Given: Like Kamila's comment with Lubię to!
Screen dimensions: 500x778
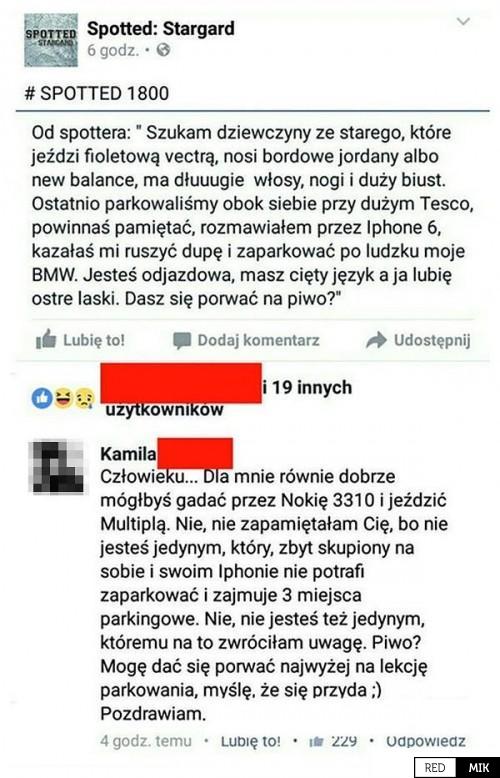Looking at the screenshot, I should click(x=250, y=741).
